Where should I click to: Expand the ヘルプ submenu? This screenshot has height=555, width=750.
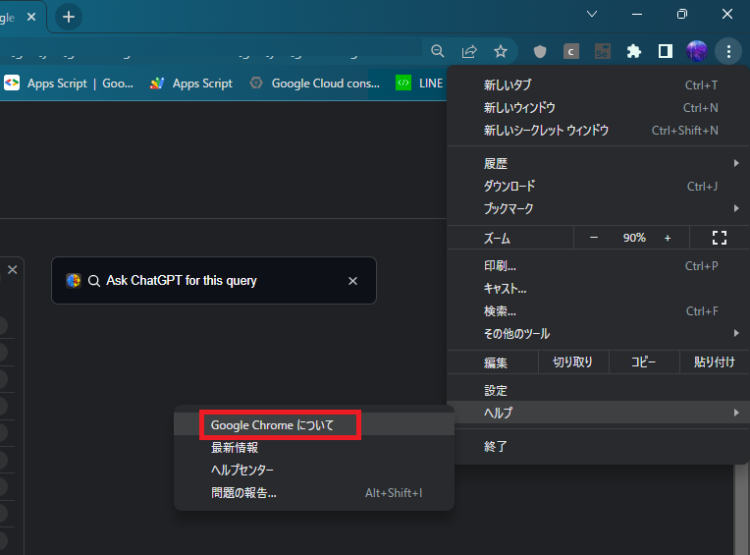pyautogui.click(x=598, y=412)
